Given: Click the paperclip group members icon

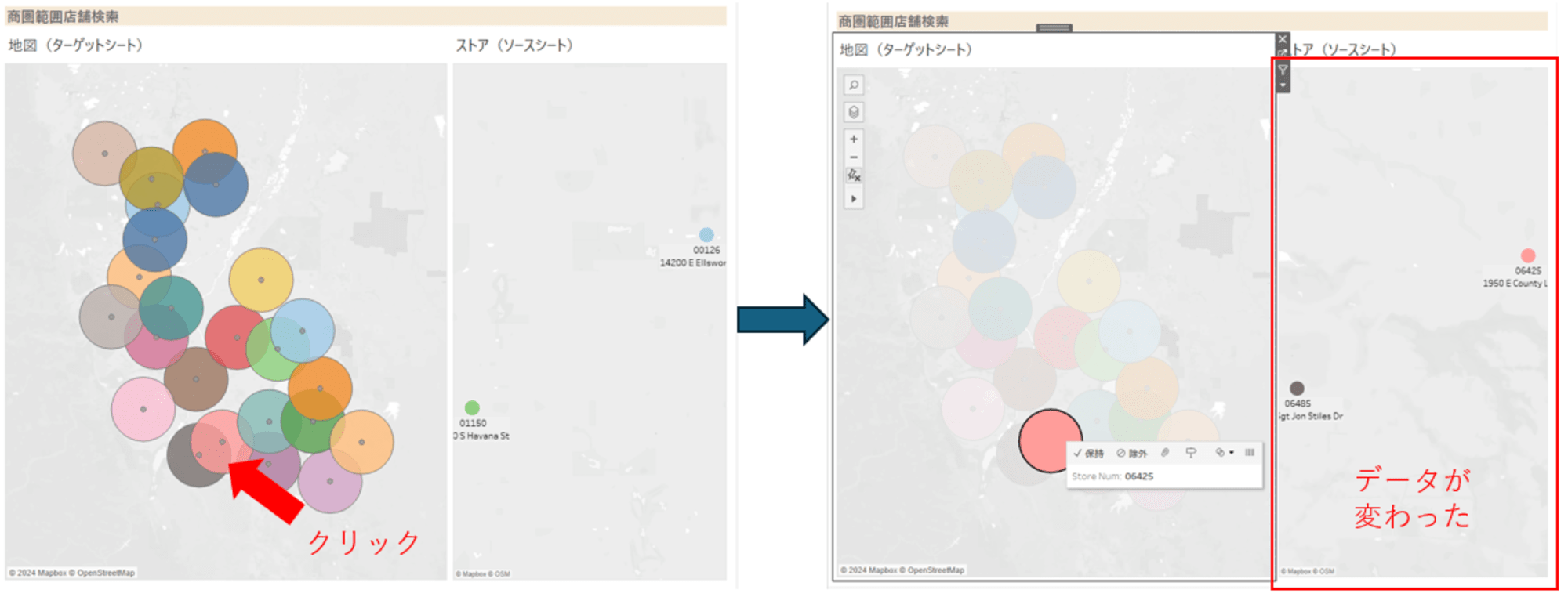Looking at the screenshot, I should click(x=1166, y=453).
